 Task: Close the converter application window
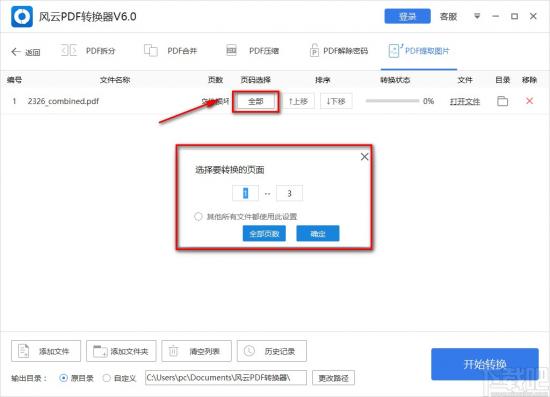[x=533, y=16]
